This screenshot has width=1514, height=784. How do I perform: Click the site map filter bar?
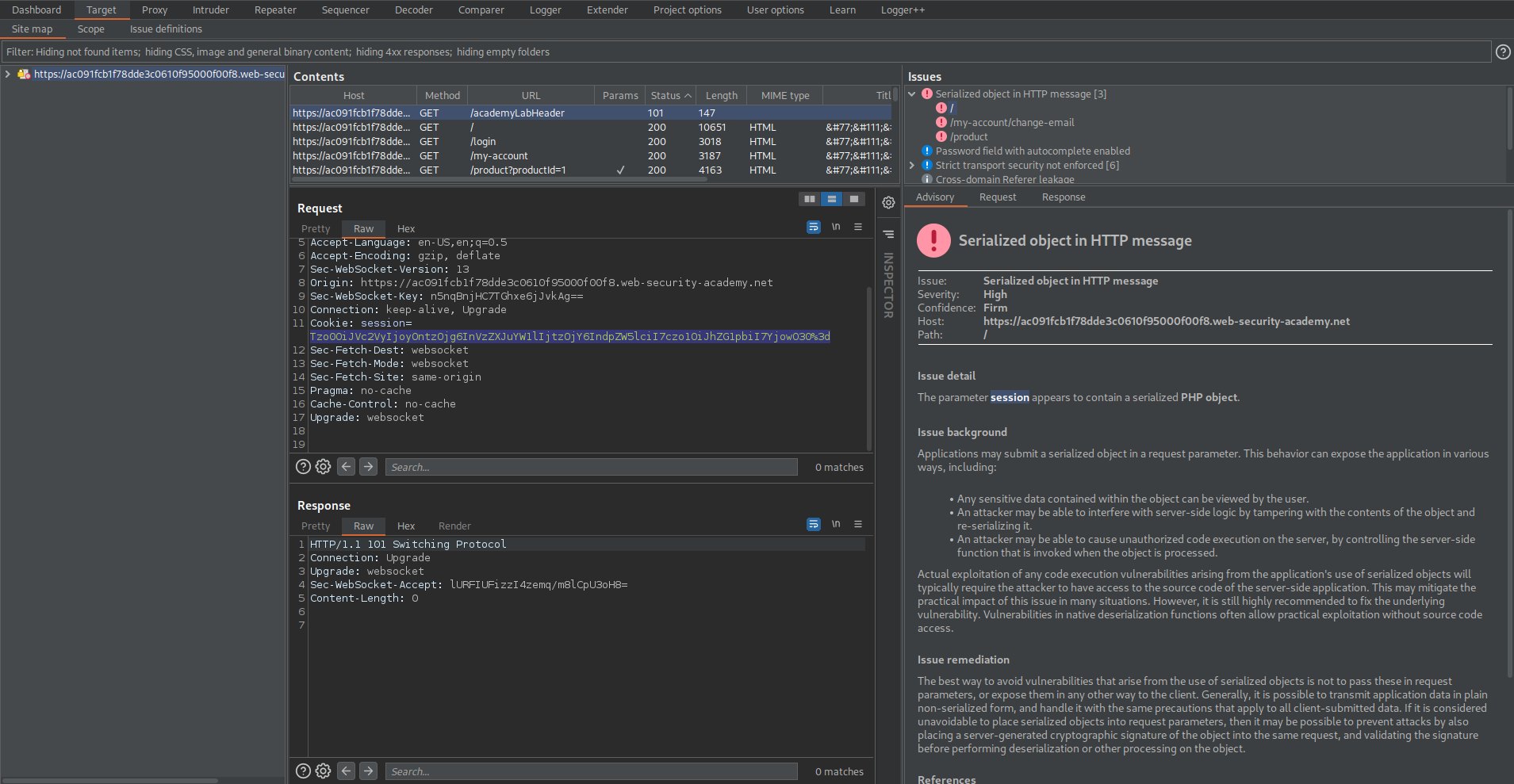click(x=746, y=52)
